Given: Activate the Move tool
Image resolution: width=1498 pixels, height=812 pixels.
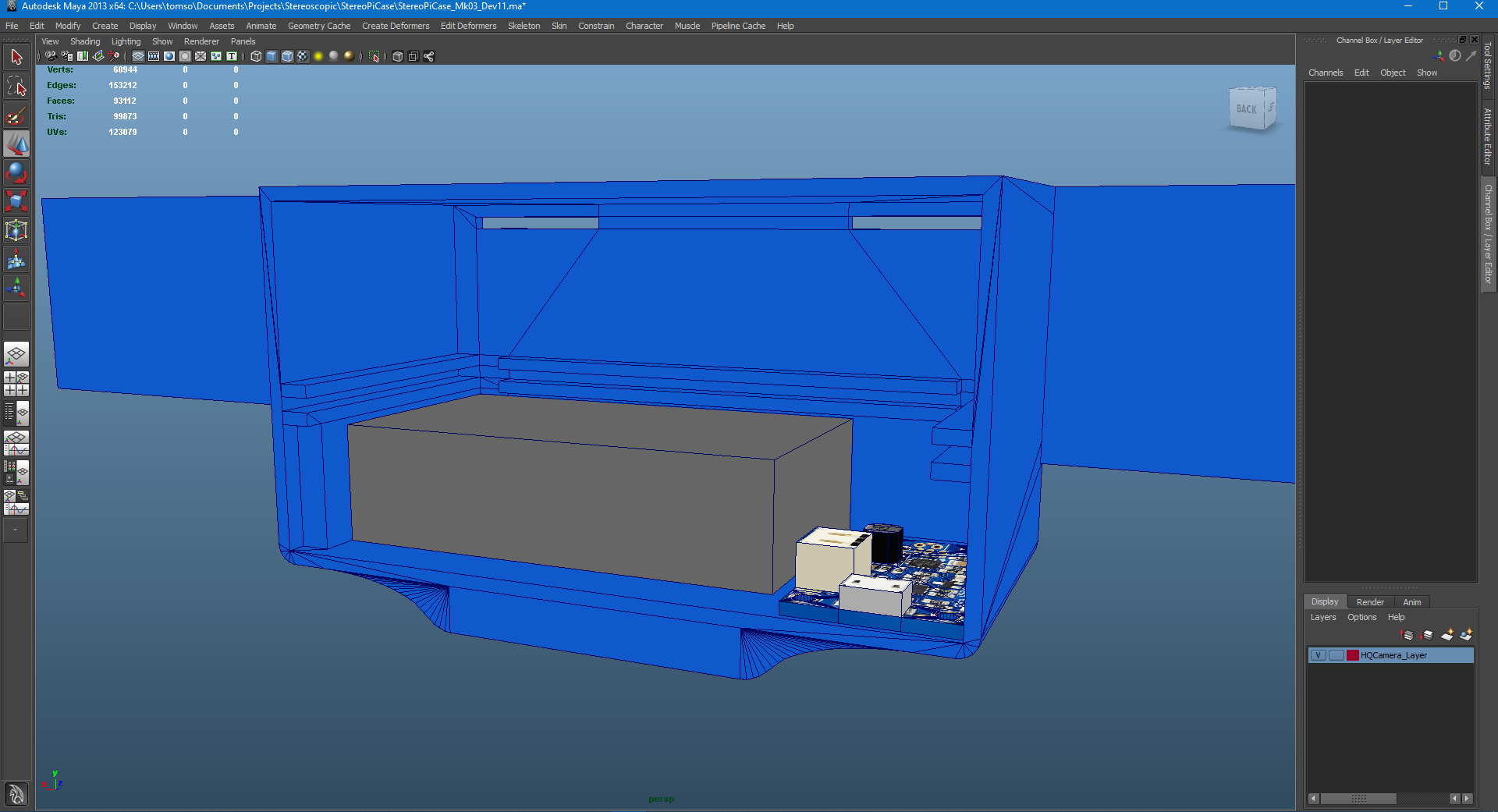Looking at the screenshot, I should point(16,144).
